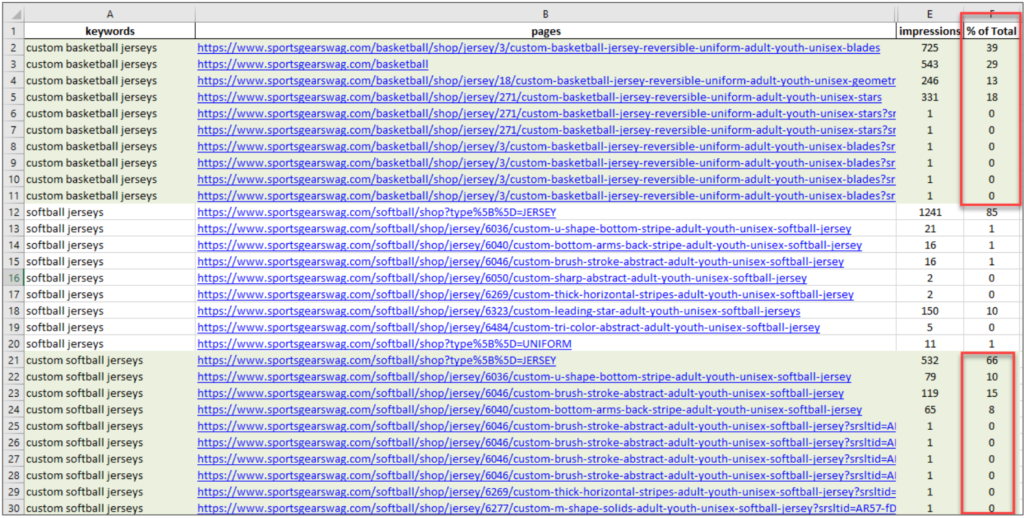Image resolution: width=1024 pixels, height=518 pixels.
Task: Open the u-shape-bottom-stripe link in row 13
Action: coord(524,229)
